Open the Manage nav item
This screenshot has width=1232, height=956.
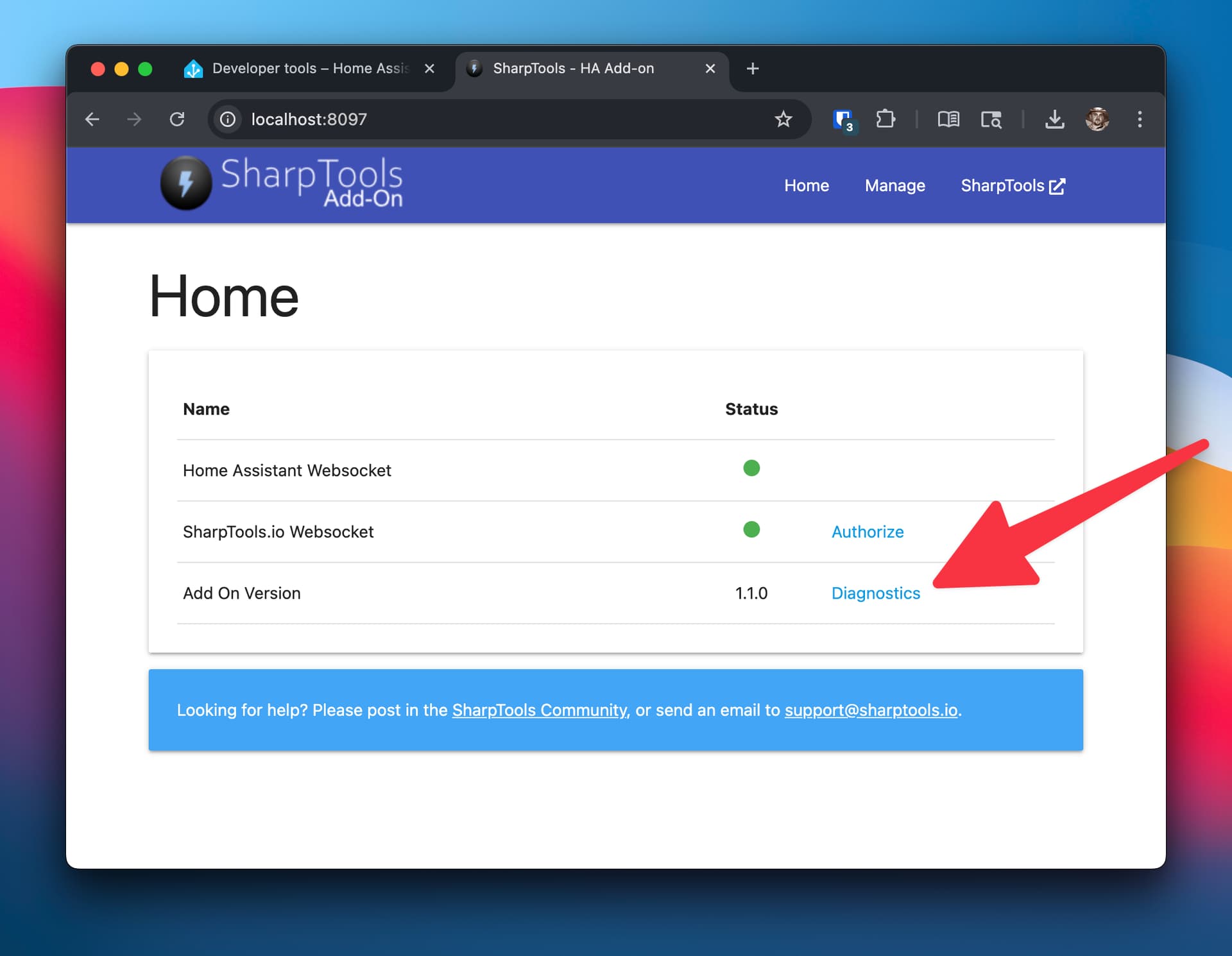coord(894,186)
